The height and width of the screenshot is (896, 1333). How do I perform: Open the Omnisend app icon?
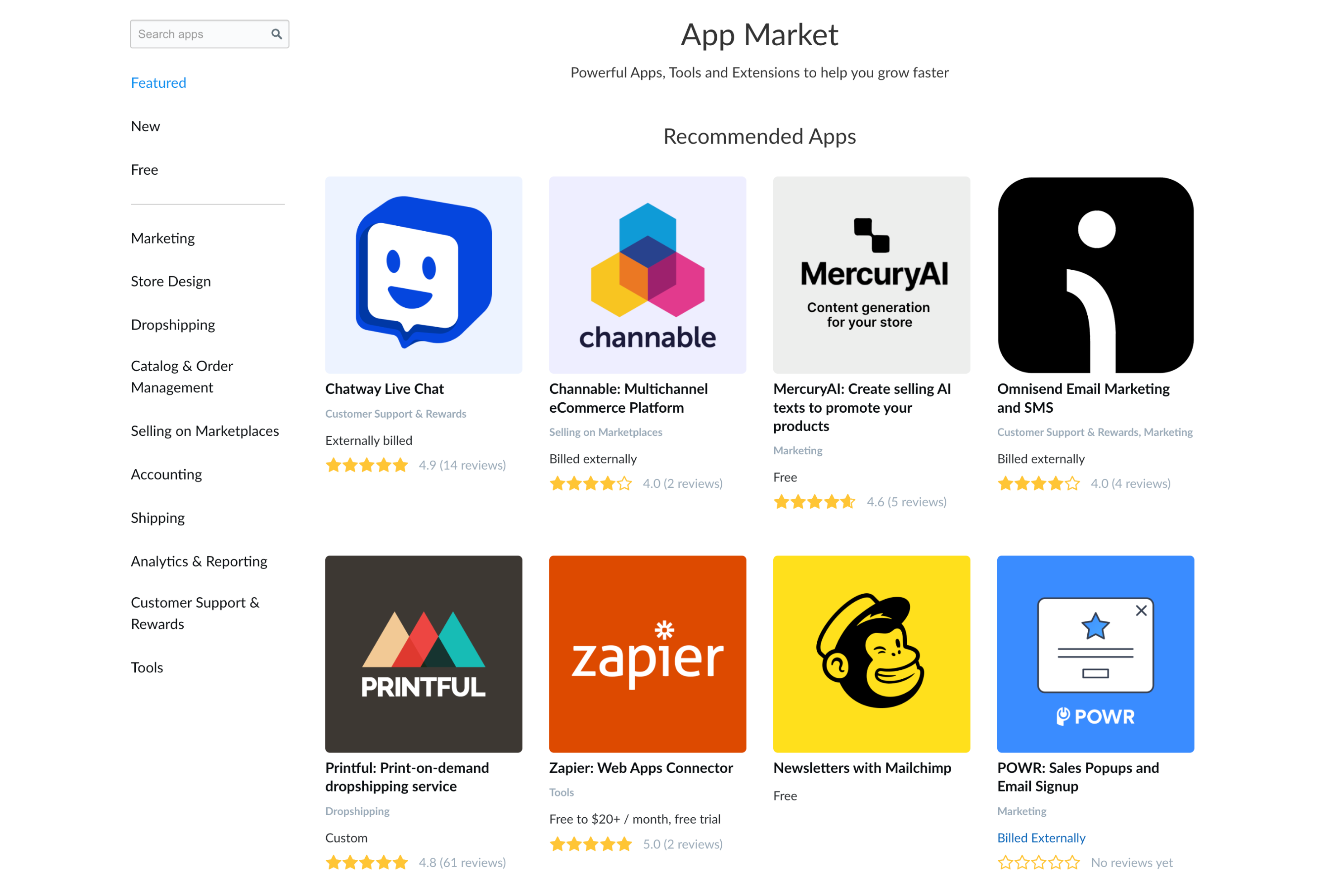pos(1095,275)
